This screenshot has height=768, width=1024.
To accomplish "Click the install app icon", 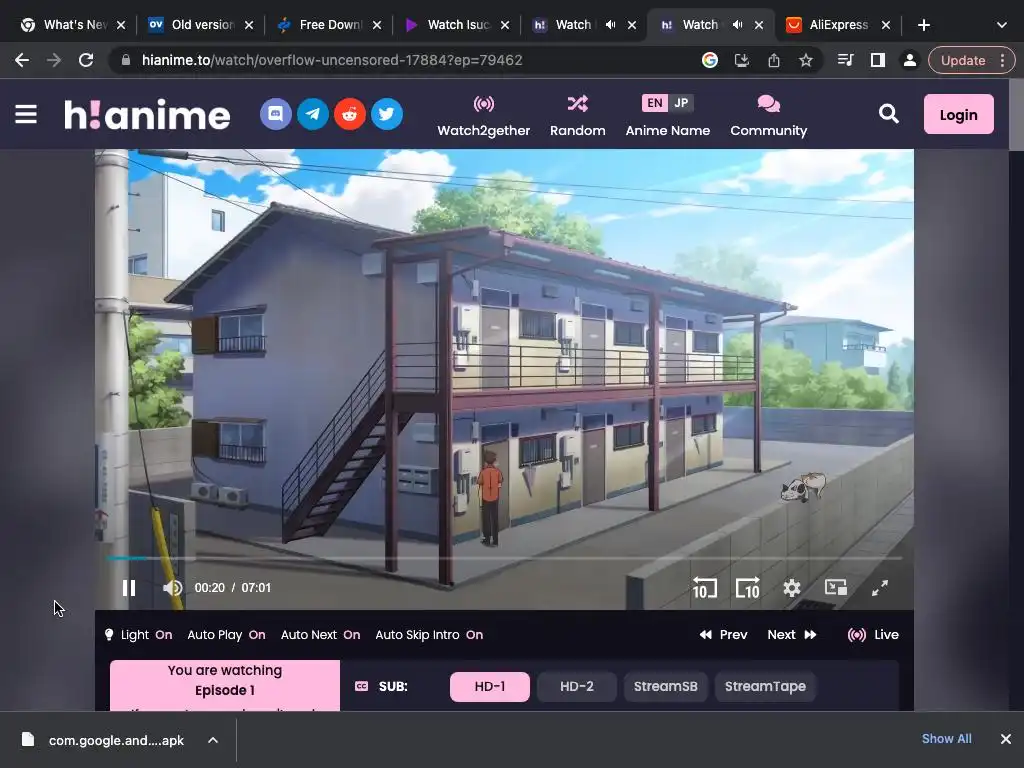I will coord(742,60).
